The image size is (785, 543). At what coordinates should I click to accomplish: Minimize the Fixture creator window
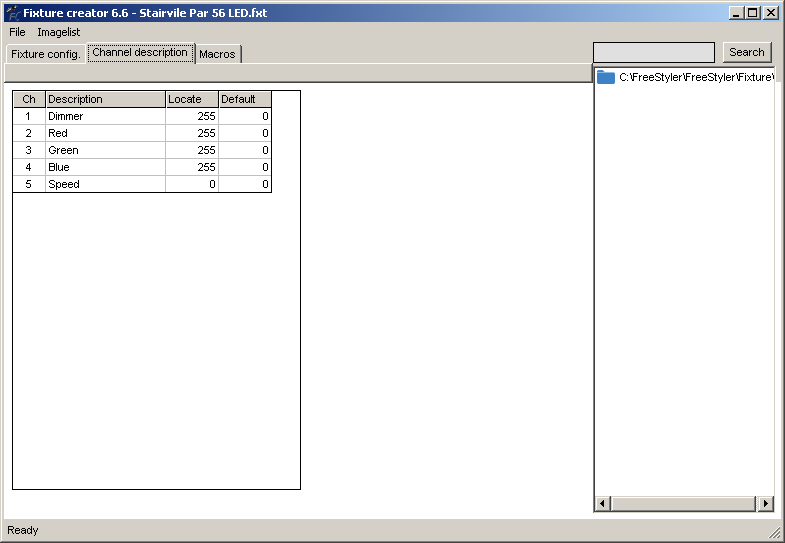735,13
